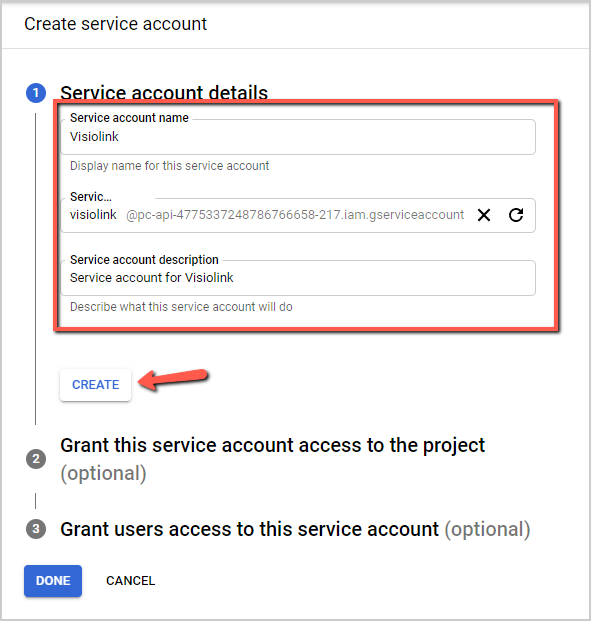Cancel the service account creation
Image resolution: width=591 pixels, height=621 pixels.
tap(130, 581)
